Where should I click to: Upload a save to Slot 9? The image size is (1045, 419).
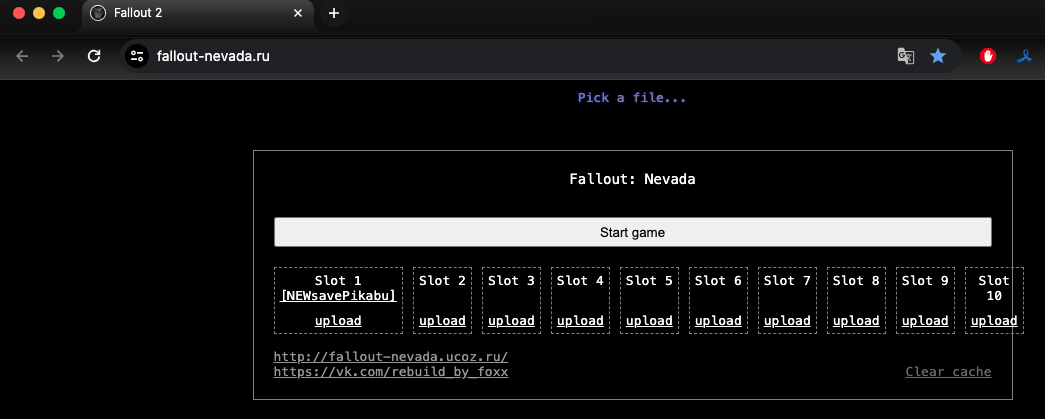coord(925,321)
